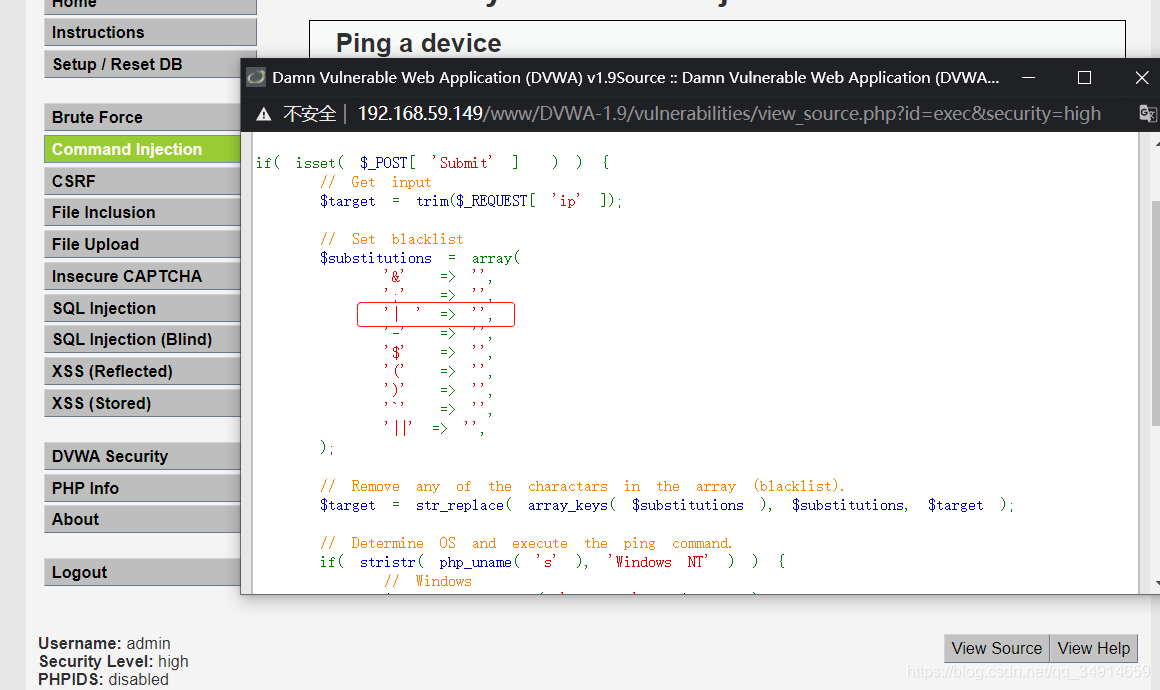Open About page in sidebar
This screenshot has height=690, width=1160.
[x=143, y=519]
